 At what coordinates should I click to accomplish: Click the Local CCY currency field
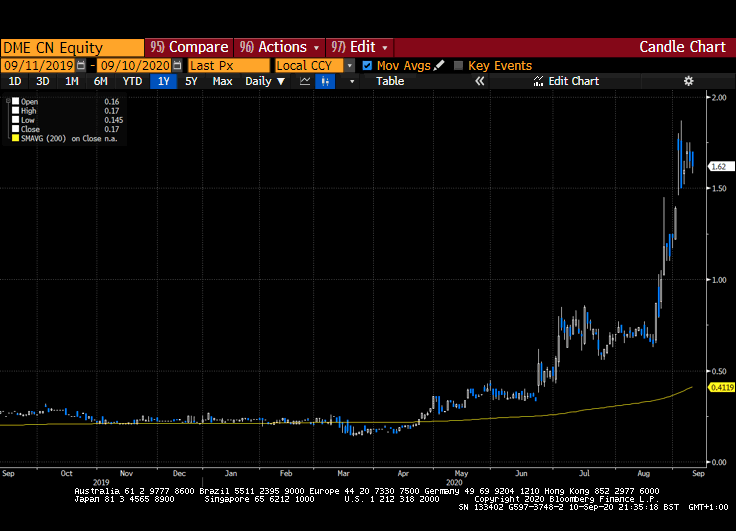309,65
